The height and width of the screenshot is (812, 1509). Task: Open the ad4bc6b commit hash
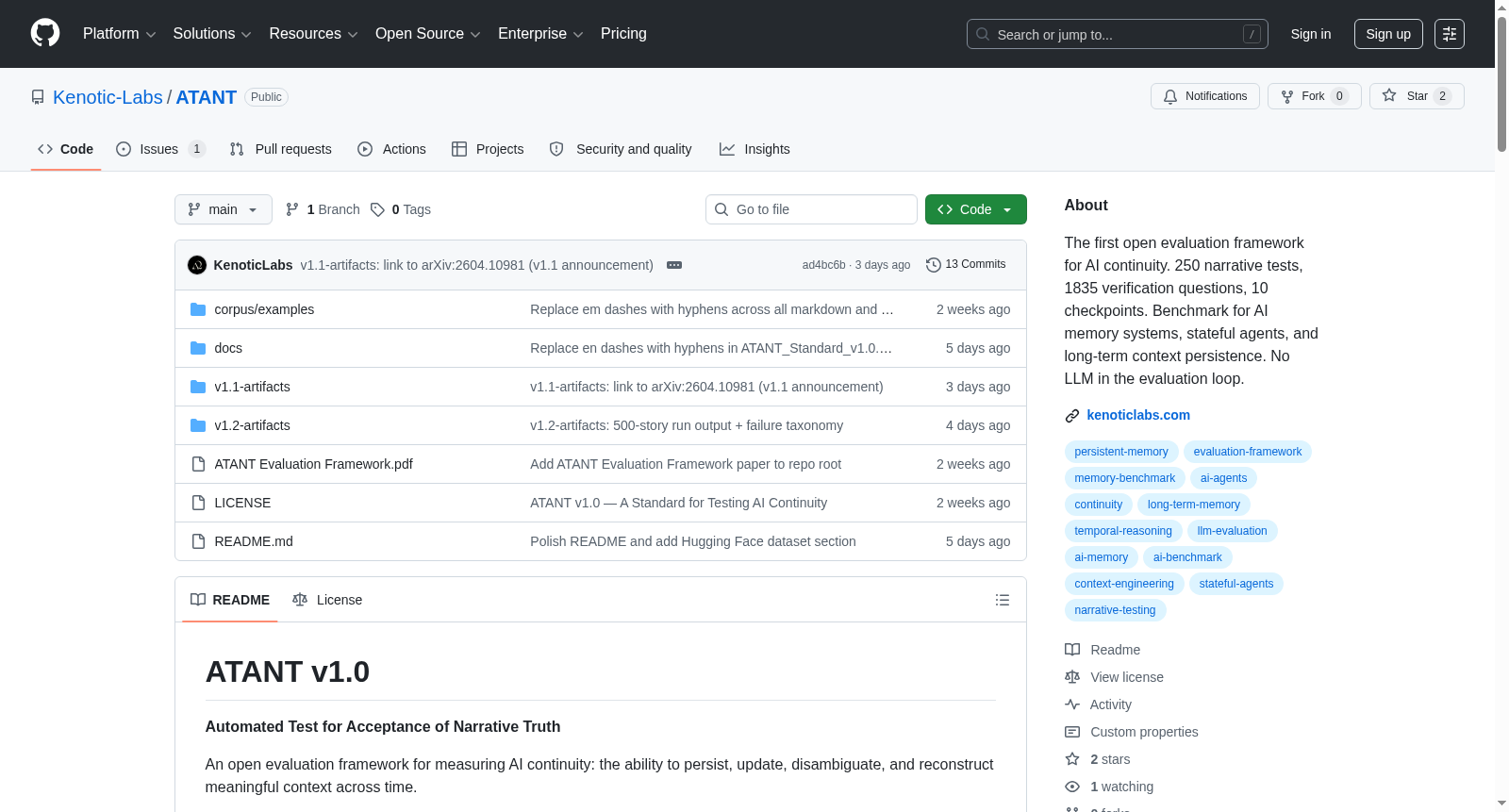823,265
